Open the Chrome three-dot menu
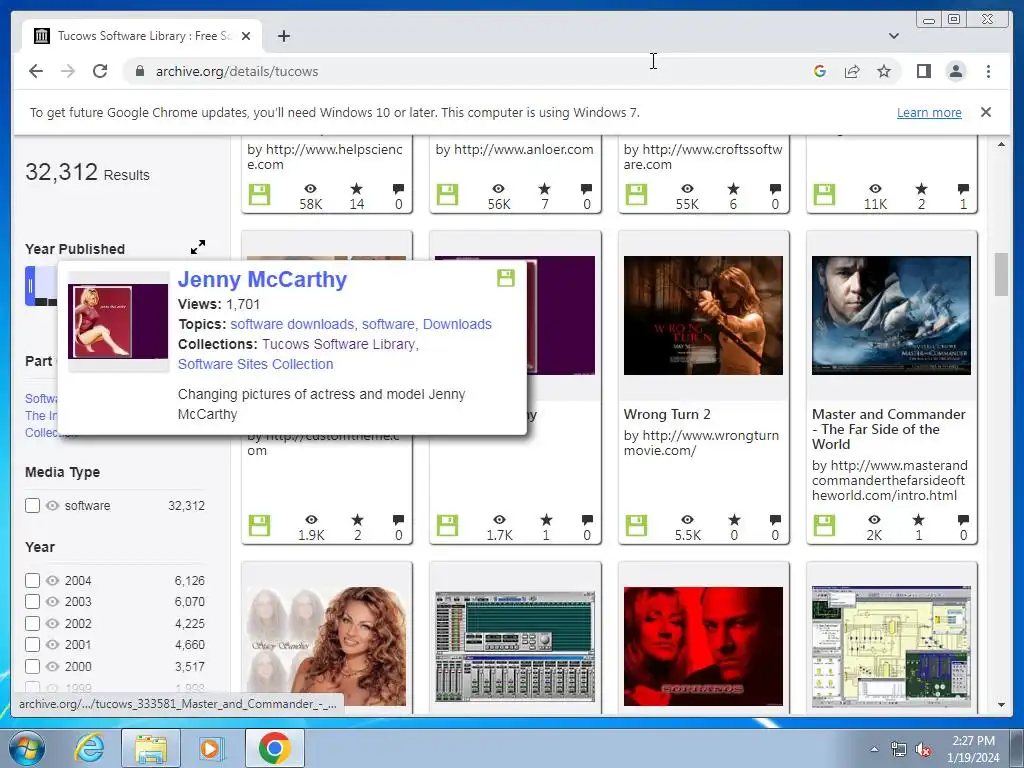The width and height of the screenshot is (1024, 768). [x=988, y=71]
